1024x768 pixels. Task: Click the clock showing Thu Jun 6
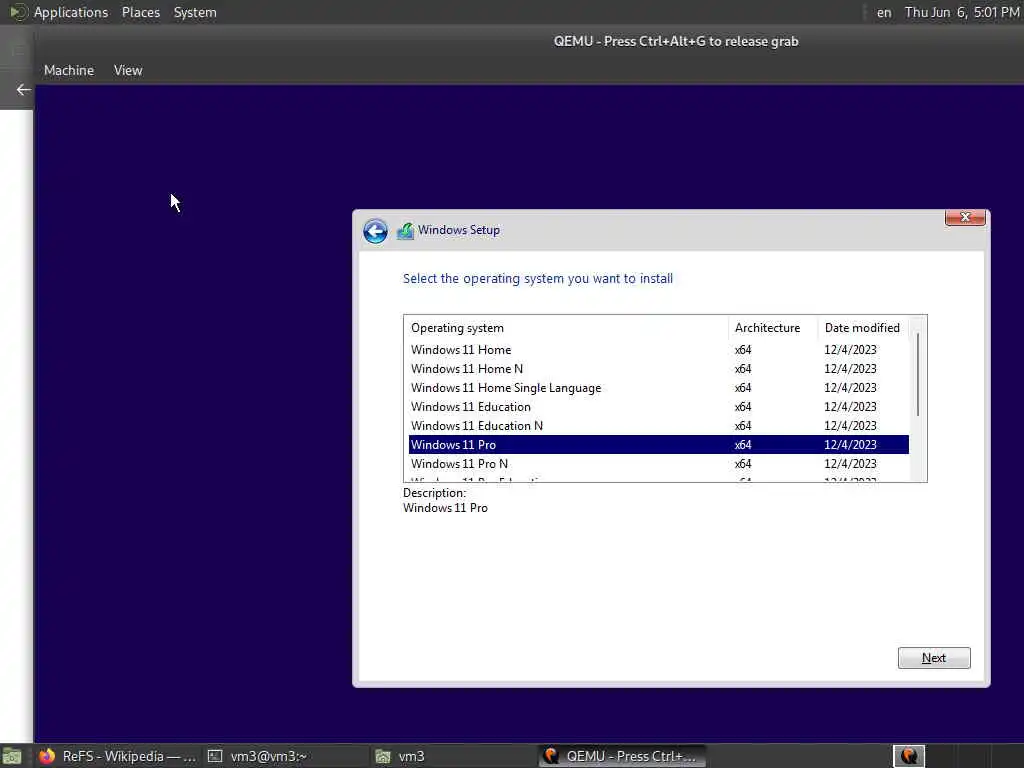(x=961, y=12)
